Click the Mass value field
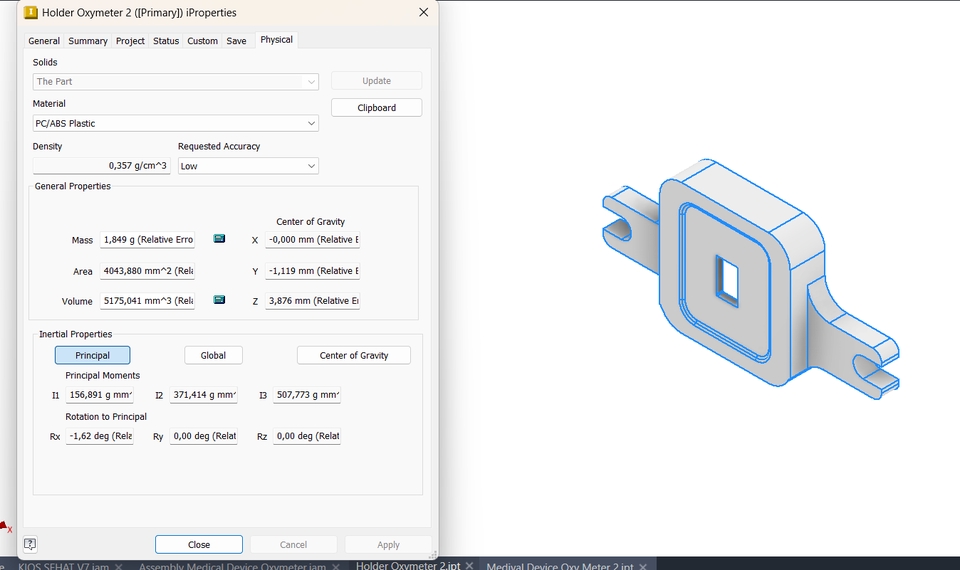Screen dimensions: 960x570 tap(148, 239)
